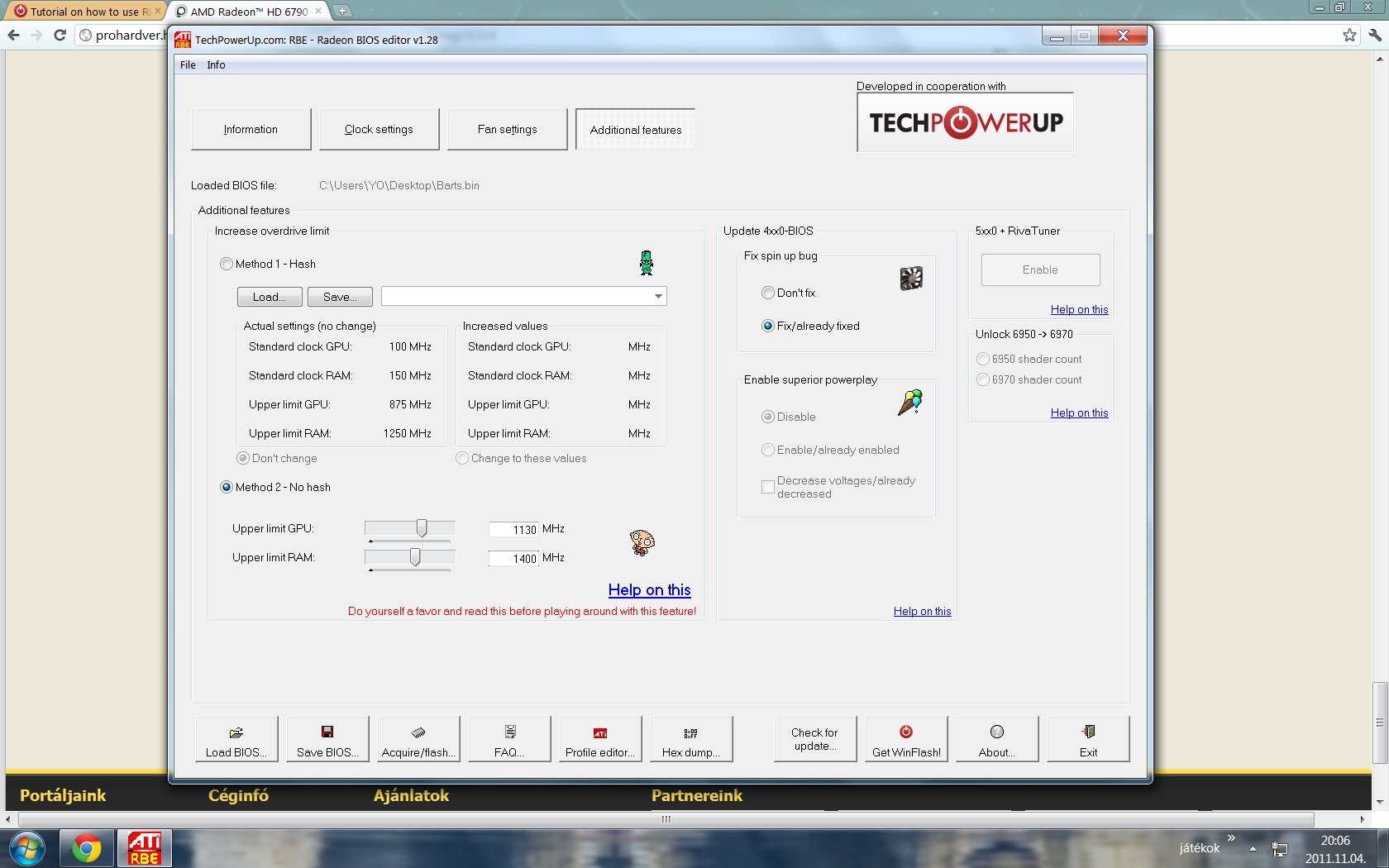Screen dimensions: 1389x868
Task: Open Help on this under Unlock 6950
Action: point(1079,413)
